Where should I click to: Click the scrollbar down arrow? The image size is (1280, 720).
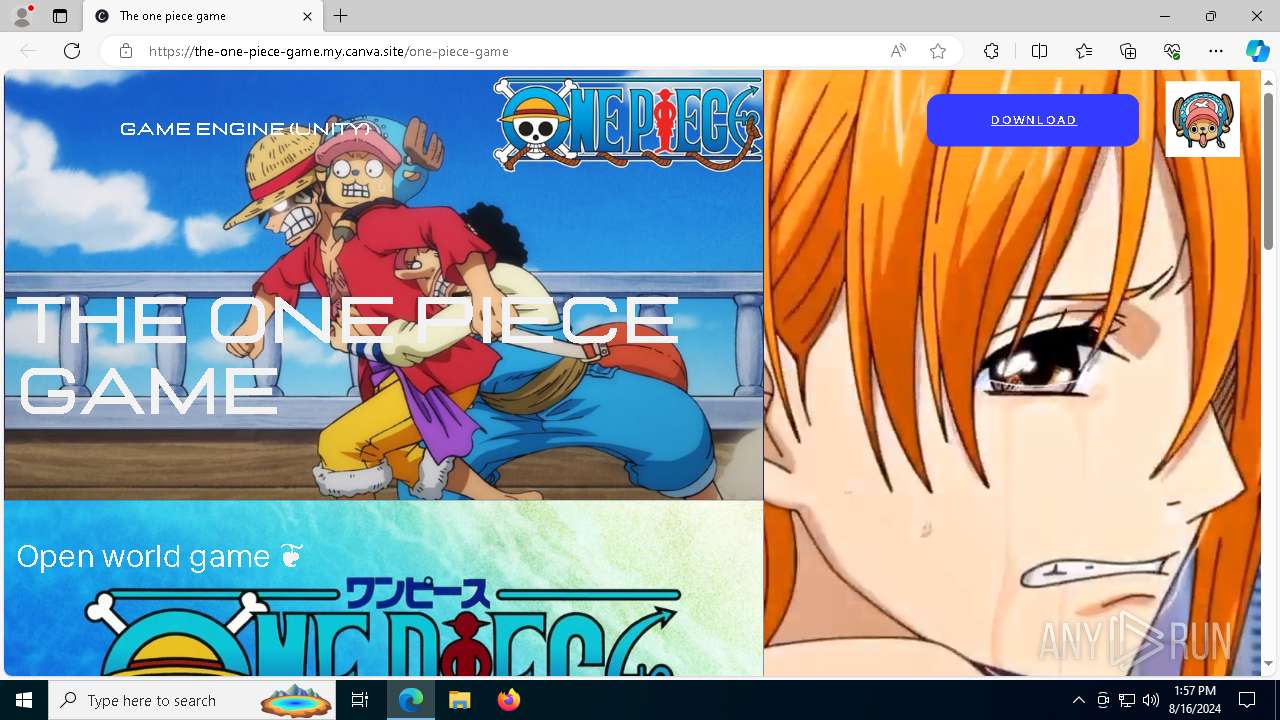(x=1269, y=663)
